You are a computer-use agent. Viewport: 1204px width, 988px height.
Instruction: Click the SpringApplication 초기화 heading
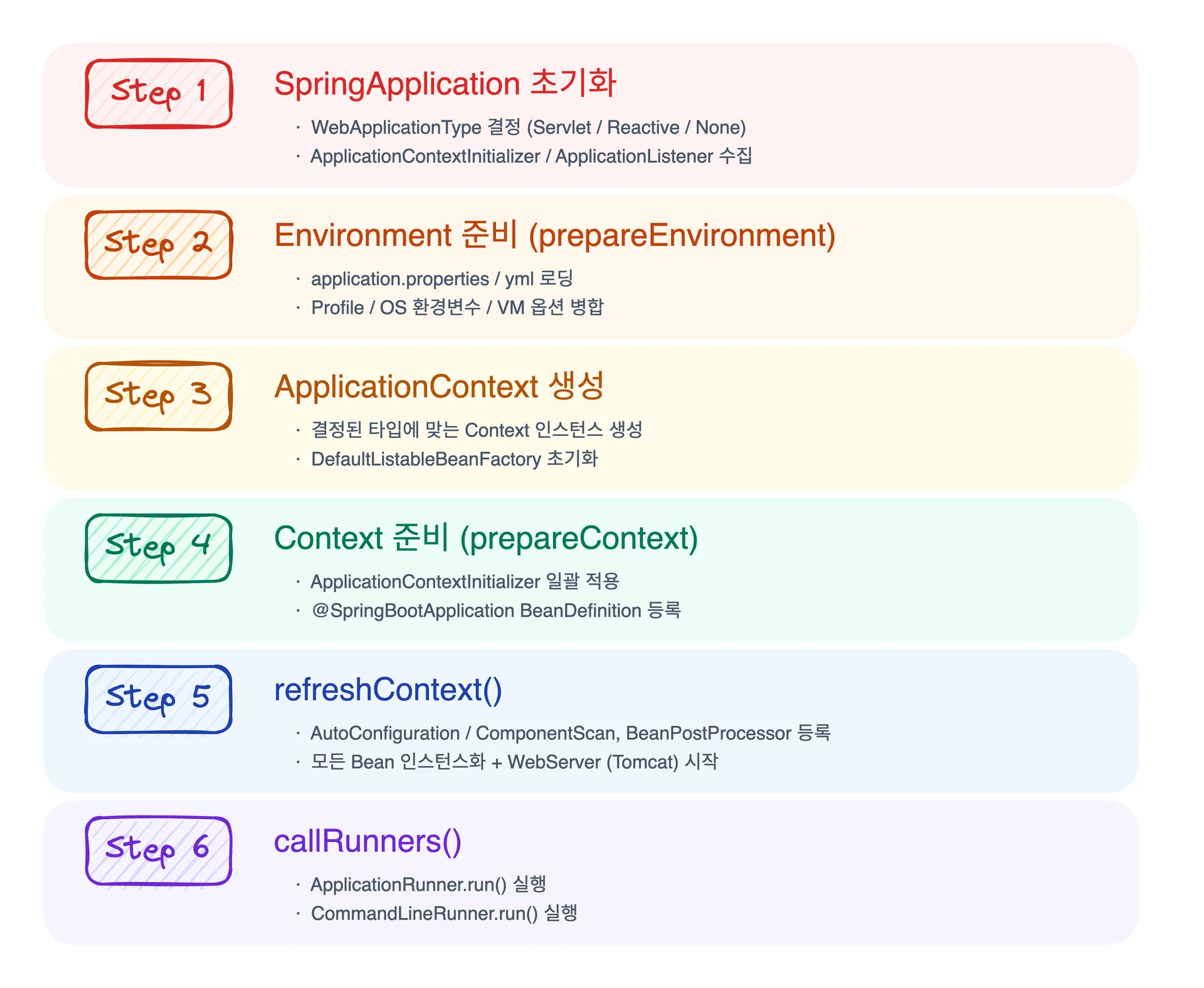[445, 84]
